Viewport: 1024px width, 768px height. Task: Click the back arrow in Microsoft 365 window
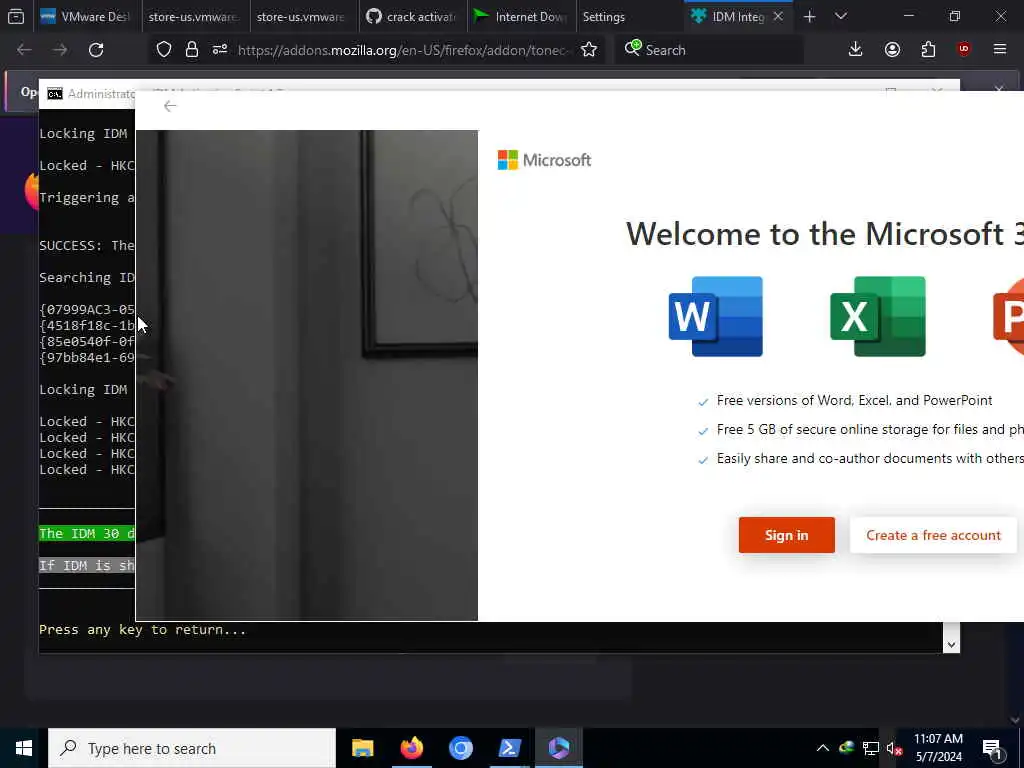click(170, 106)
